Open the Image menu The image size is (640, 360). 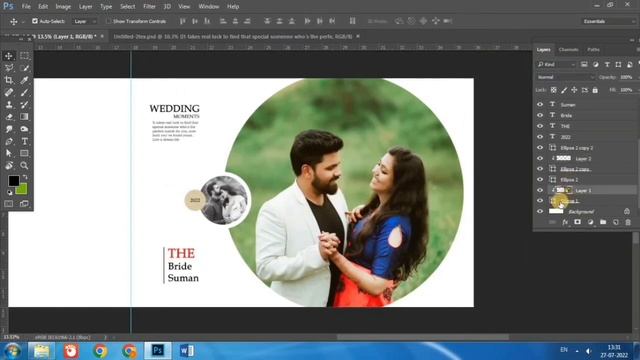[x=63, y=7]
